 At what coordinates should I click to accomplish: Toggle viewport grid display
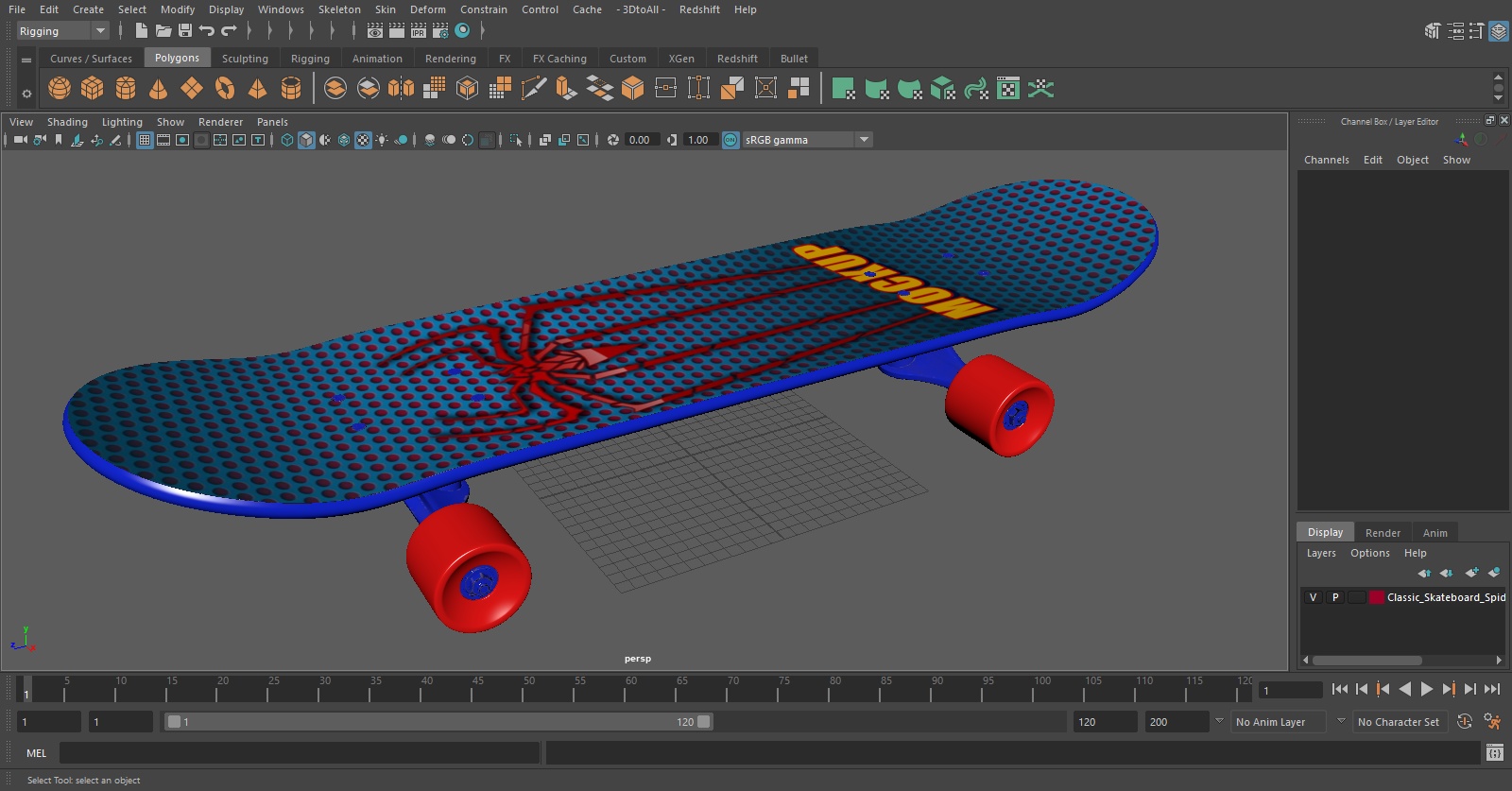[145, 140]
